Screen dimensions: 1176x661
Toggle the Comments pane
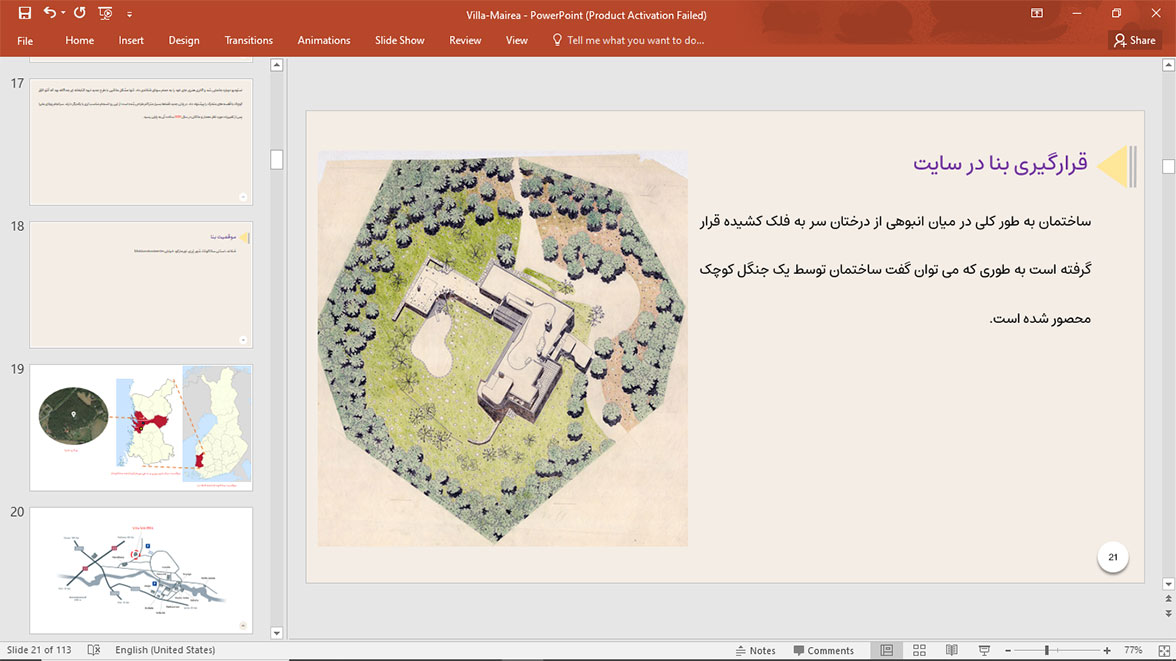[824, 650]
